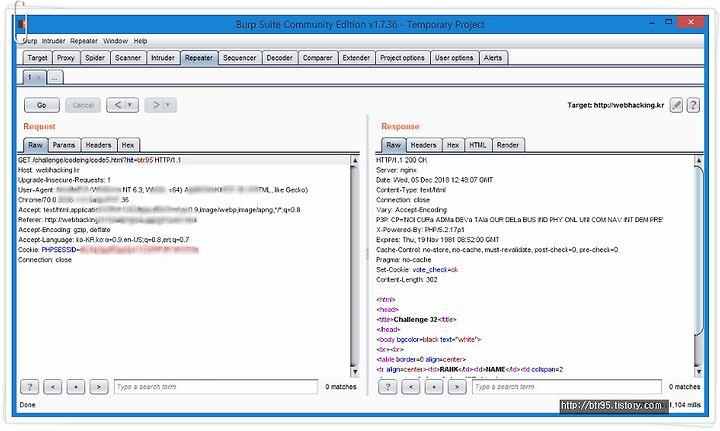Go to next match in response search
Viewport: 720px width, 431px height.
point(456,387)
